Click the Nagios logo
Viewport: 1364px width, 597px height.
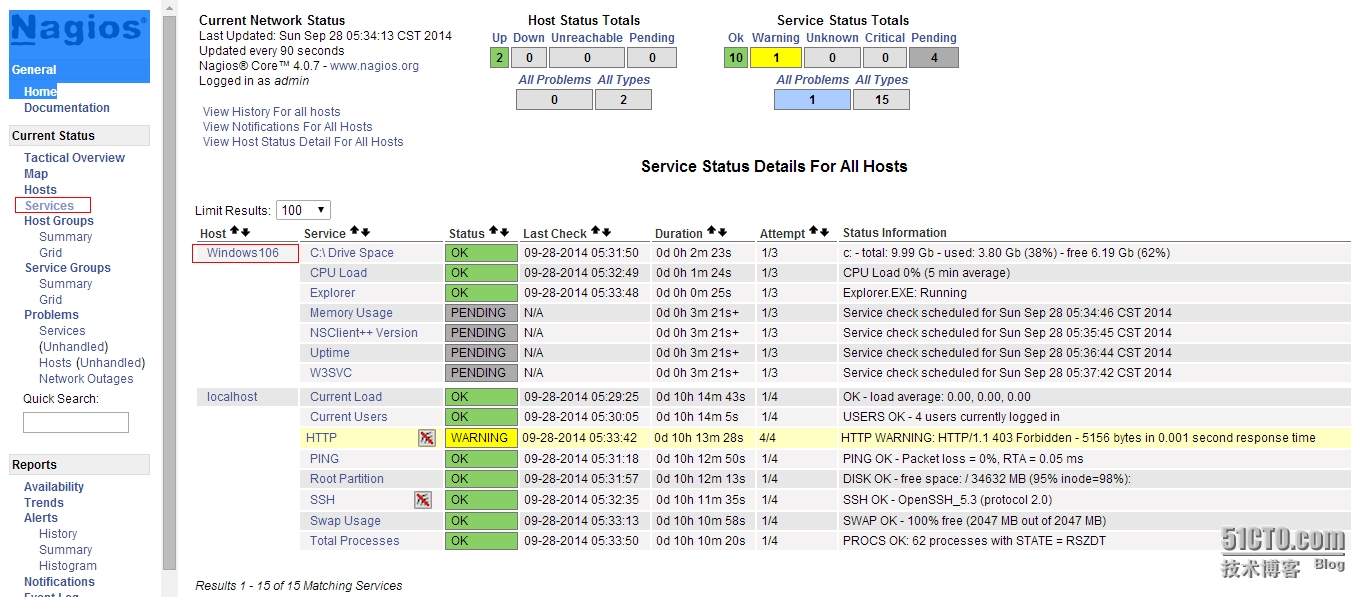(x=79, y=30)
